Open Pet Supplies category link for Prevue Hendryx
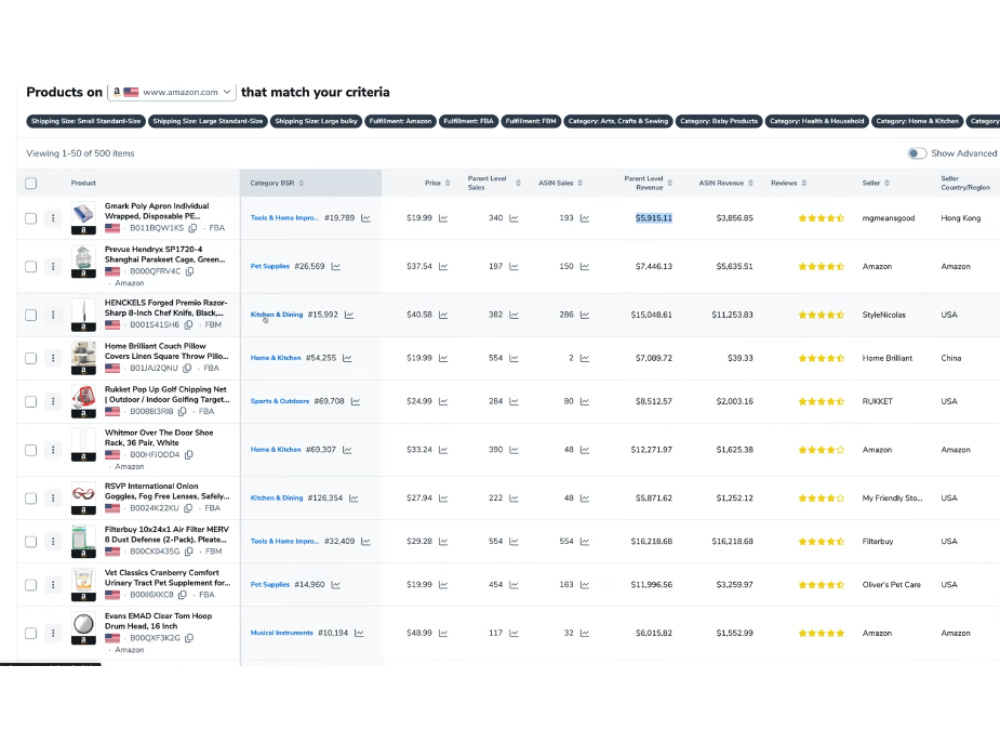 point(270,267)
